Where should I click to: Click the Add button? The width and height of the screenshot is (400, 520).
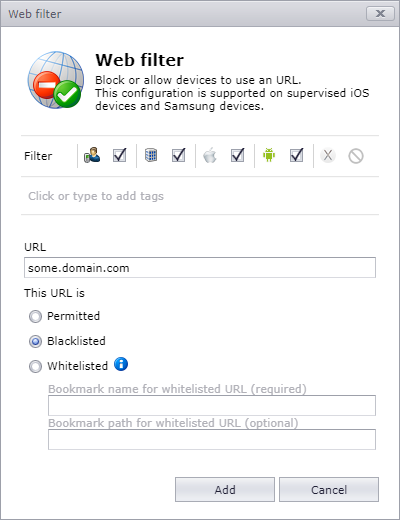coord(225,489)
